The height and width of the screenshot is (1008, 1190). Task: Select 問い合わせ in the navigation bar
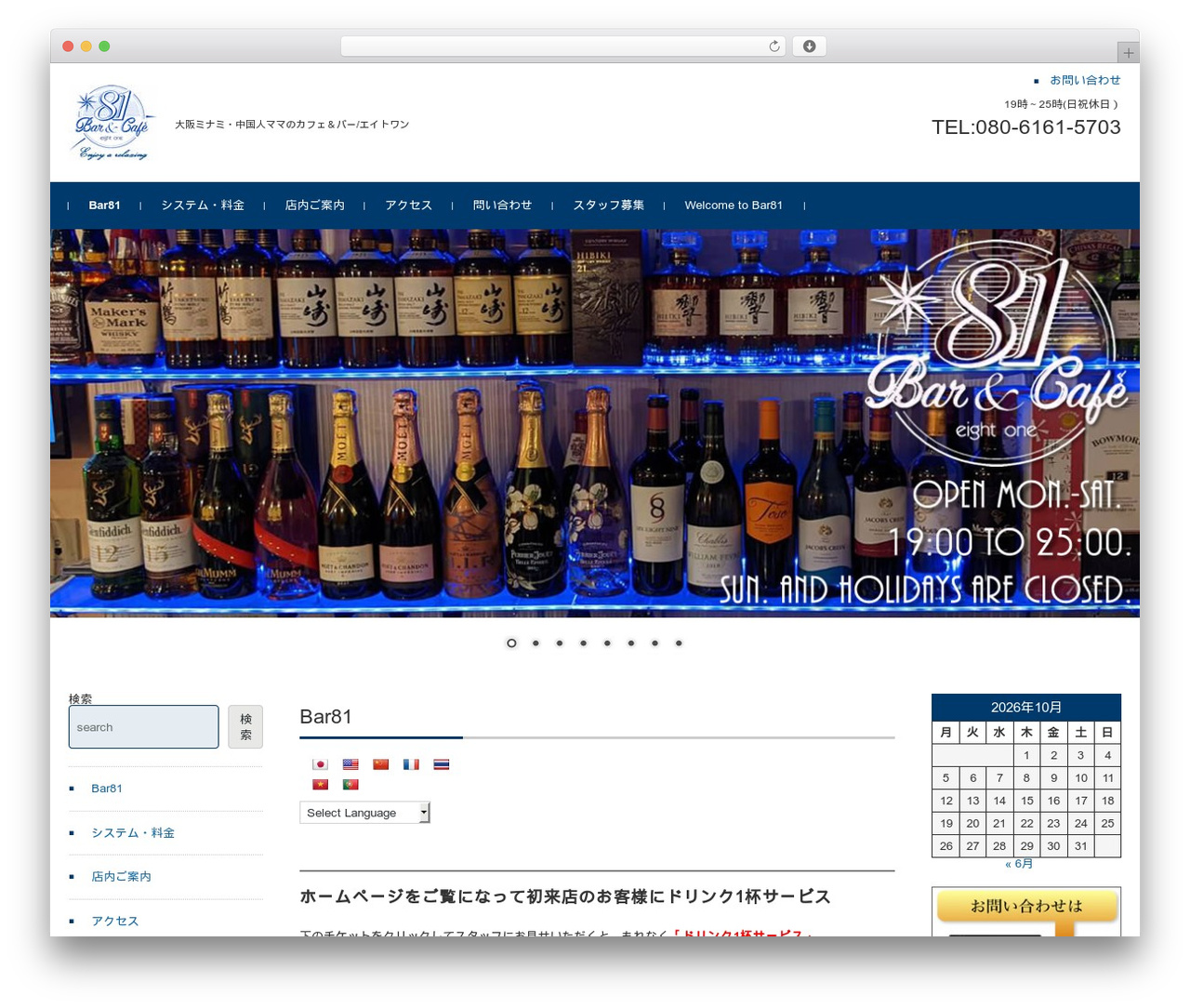(x=502, y=206)
